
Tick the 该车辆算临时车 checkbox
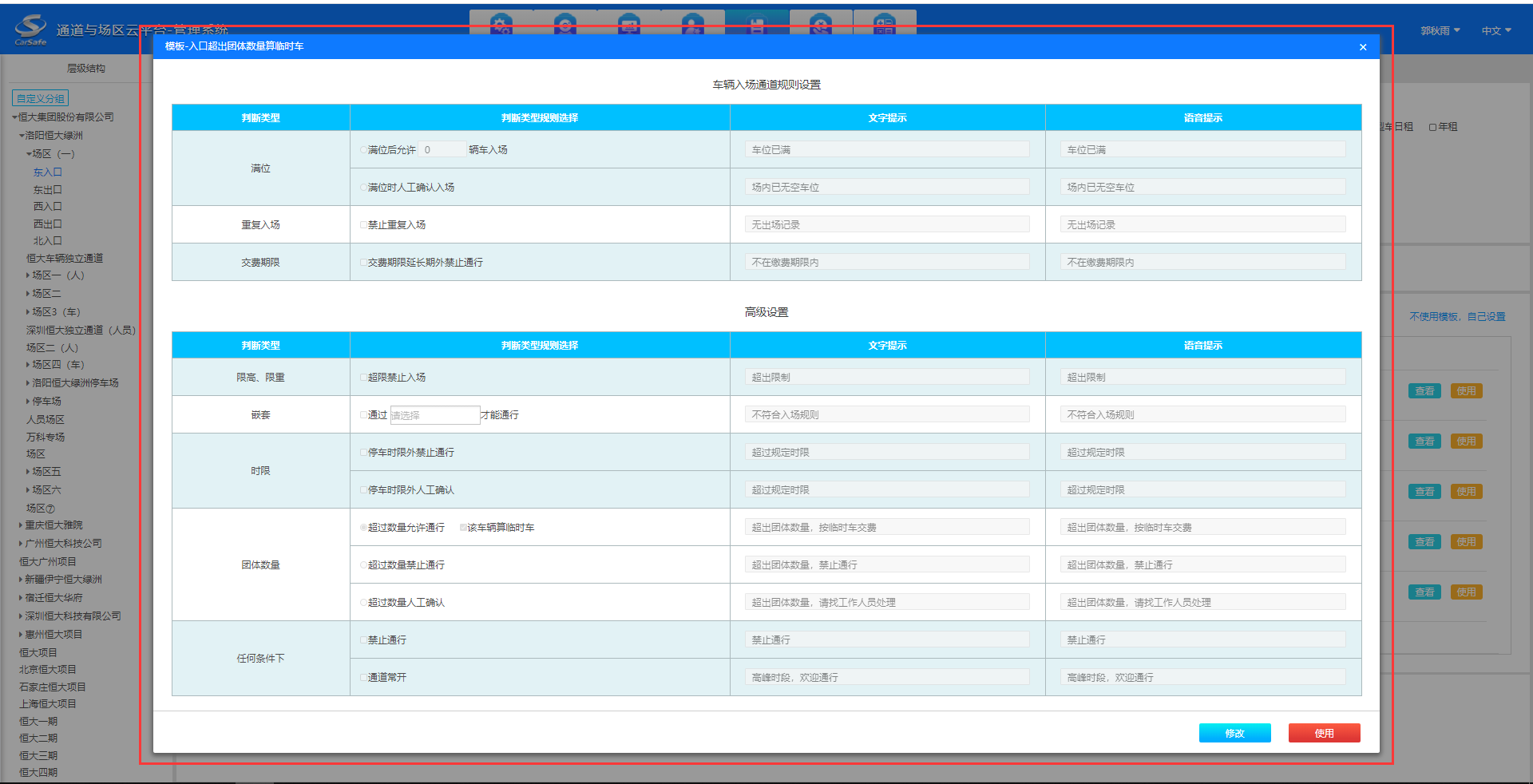(463, 528)
